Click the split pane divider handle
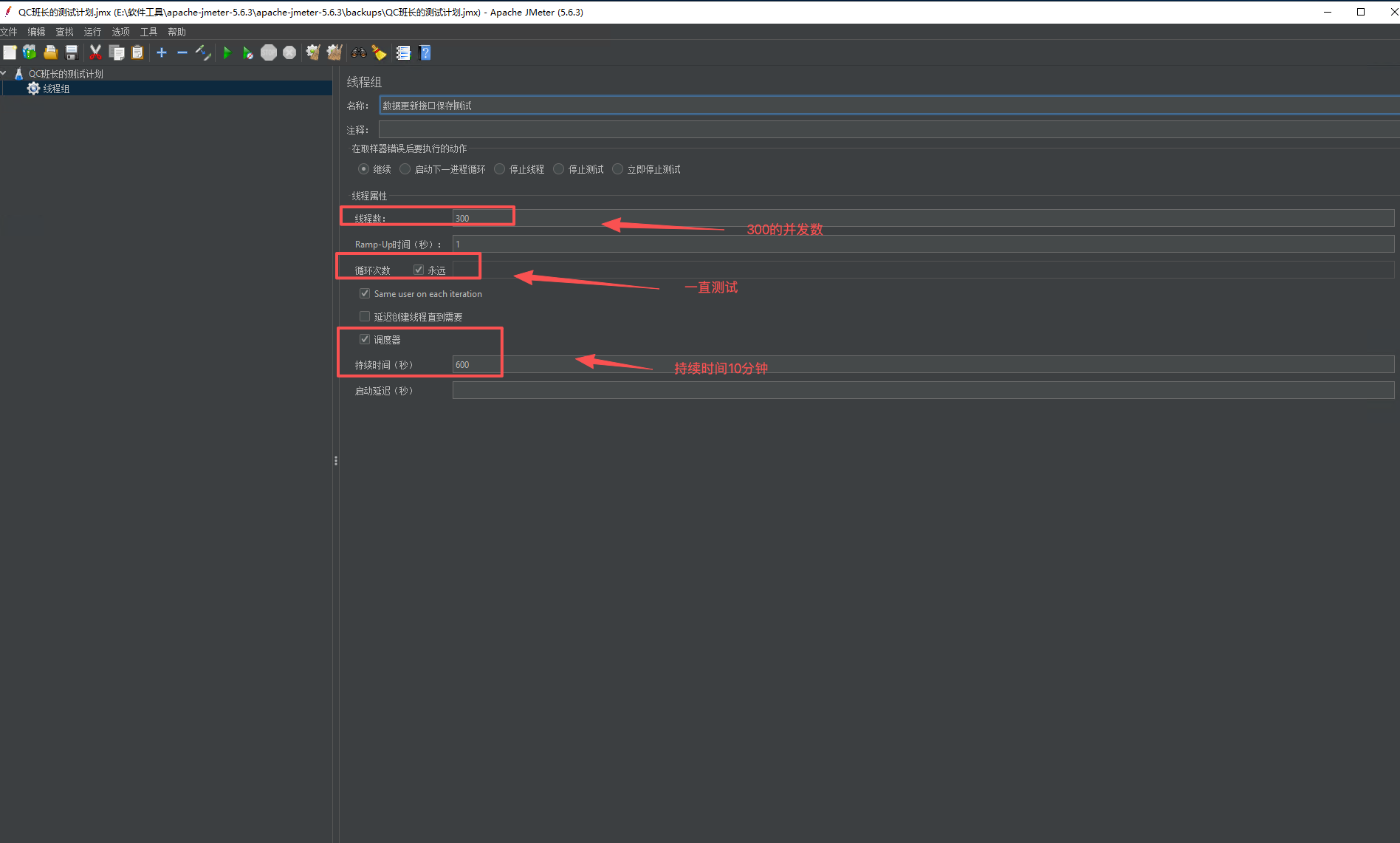This screenshot has height=843, width=1400. click(336, 461)
